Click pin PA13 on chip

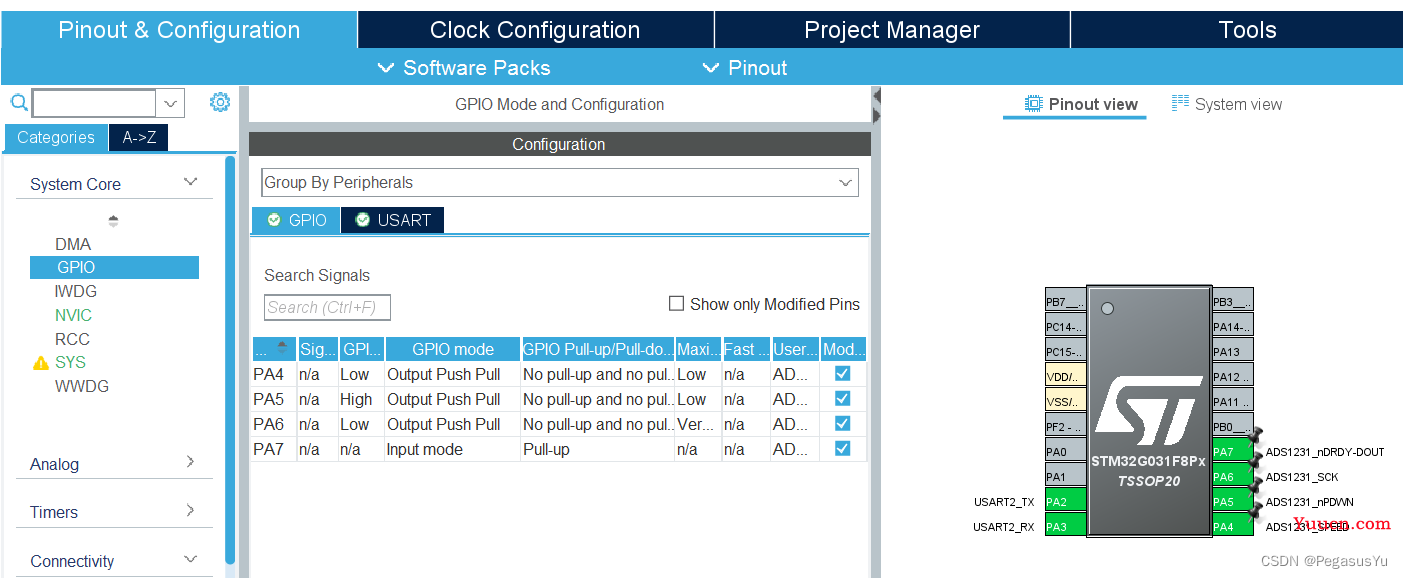tap(1232, 351)
